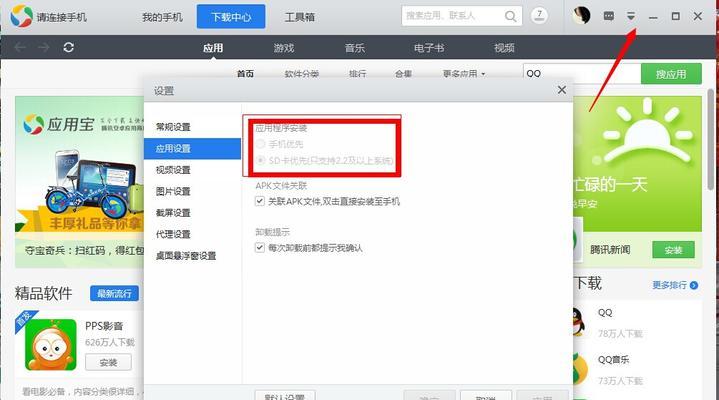The image size is (719, 400).
Task: Open 工具箱 tab
Action: [x=299, y=17]
